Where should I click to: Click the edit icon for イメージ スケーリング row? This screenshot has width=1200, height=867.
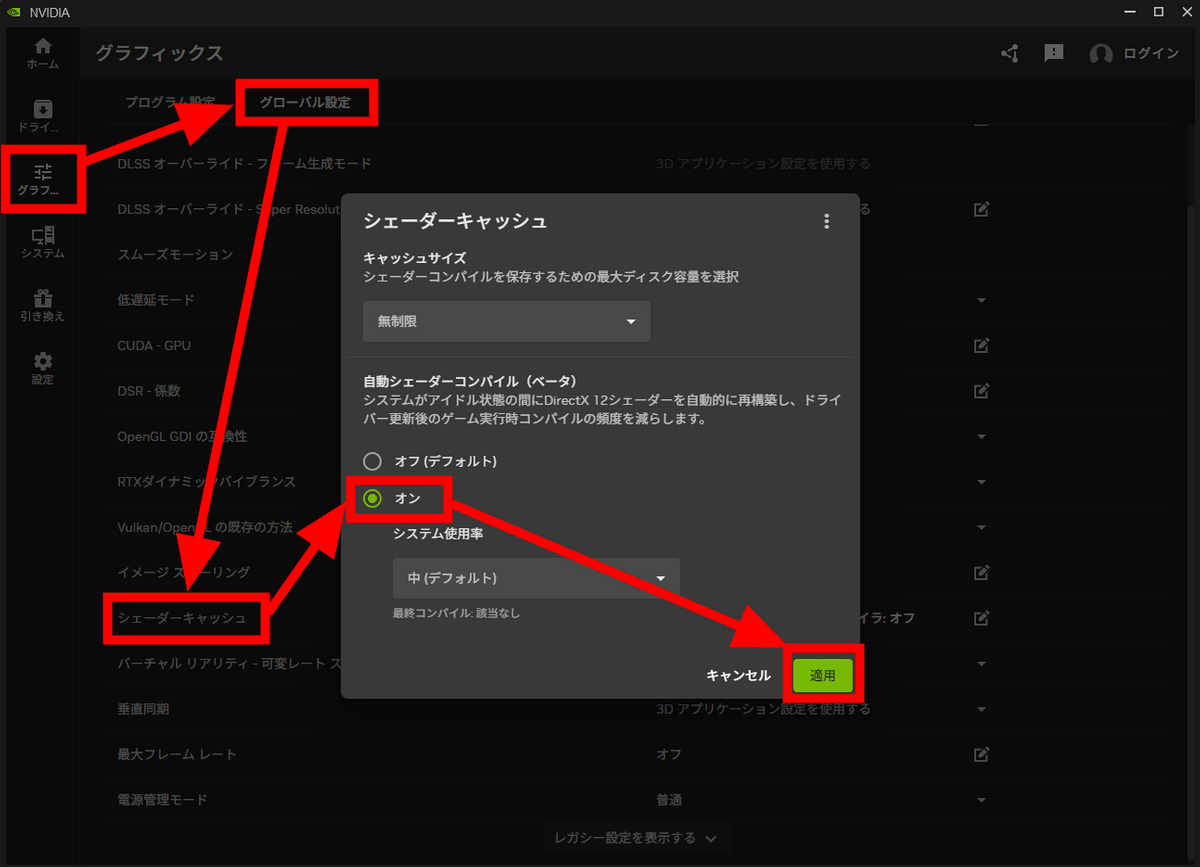[x=982, y=572]
